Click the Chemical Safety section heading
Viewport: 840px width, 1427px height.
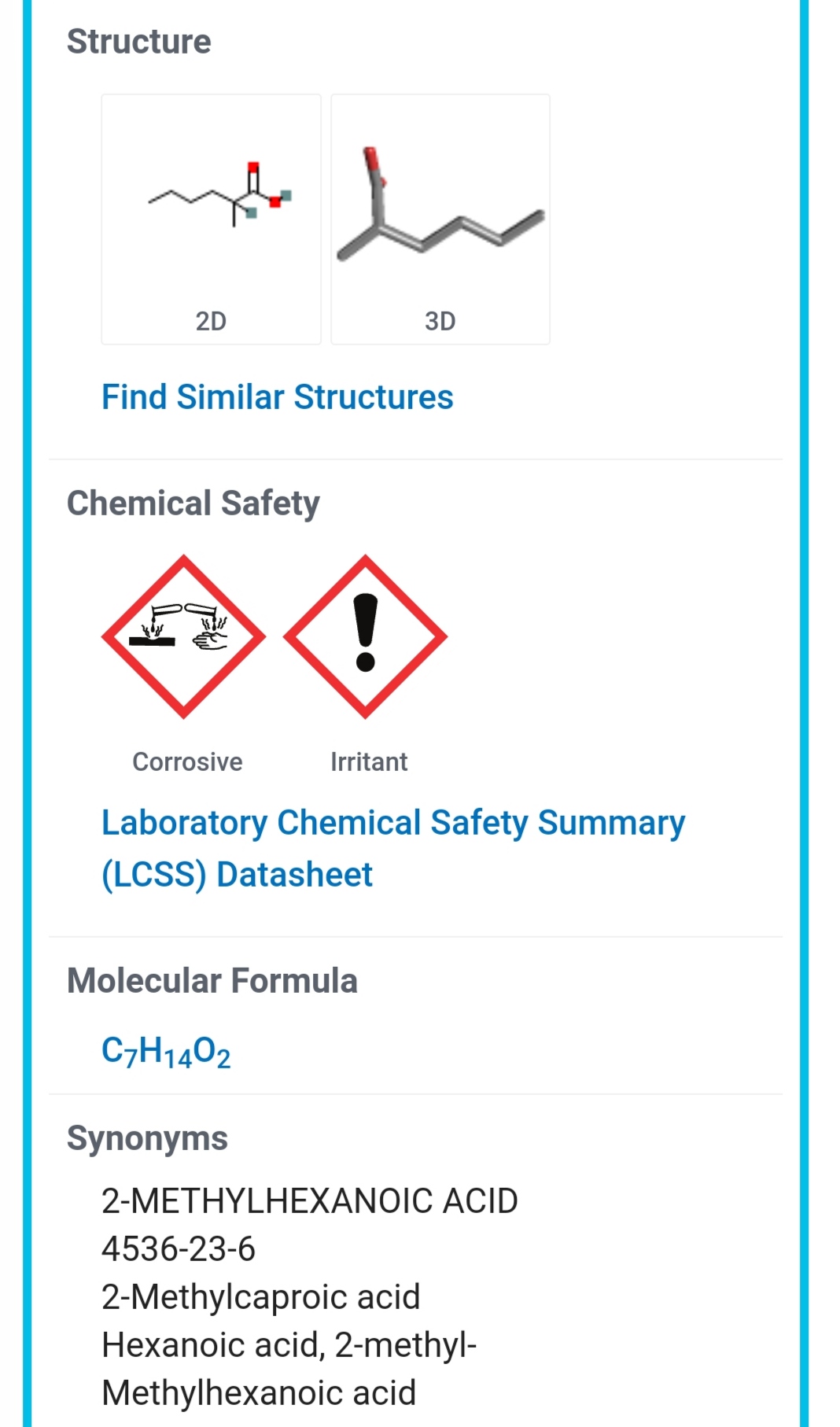click(193, 503)
